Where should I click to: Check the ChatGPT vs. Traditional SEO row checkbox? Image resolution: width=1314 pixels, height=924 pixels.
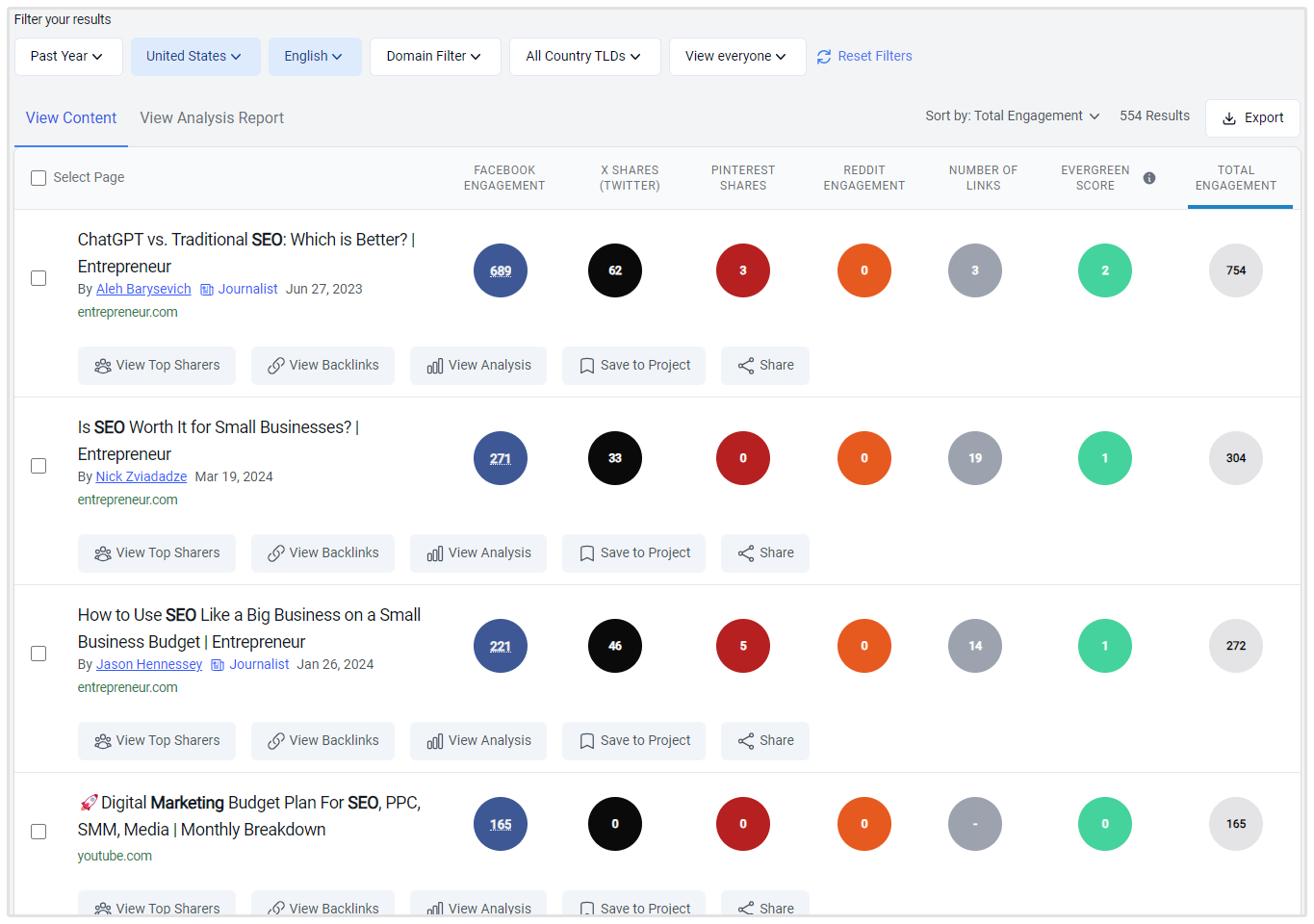coord(39,278)
